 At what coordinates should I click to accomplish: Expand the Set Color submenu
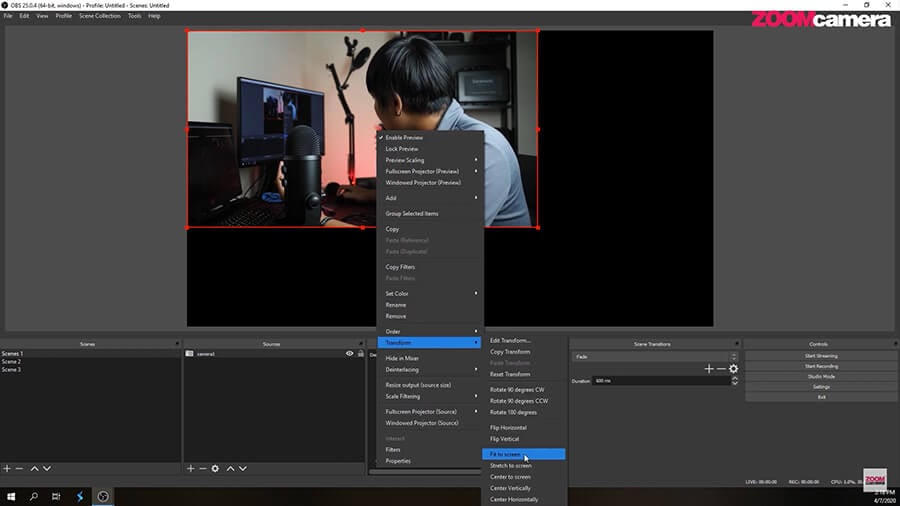(430, 294)
